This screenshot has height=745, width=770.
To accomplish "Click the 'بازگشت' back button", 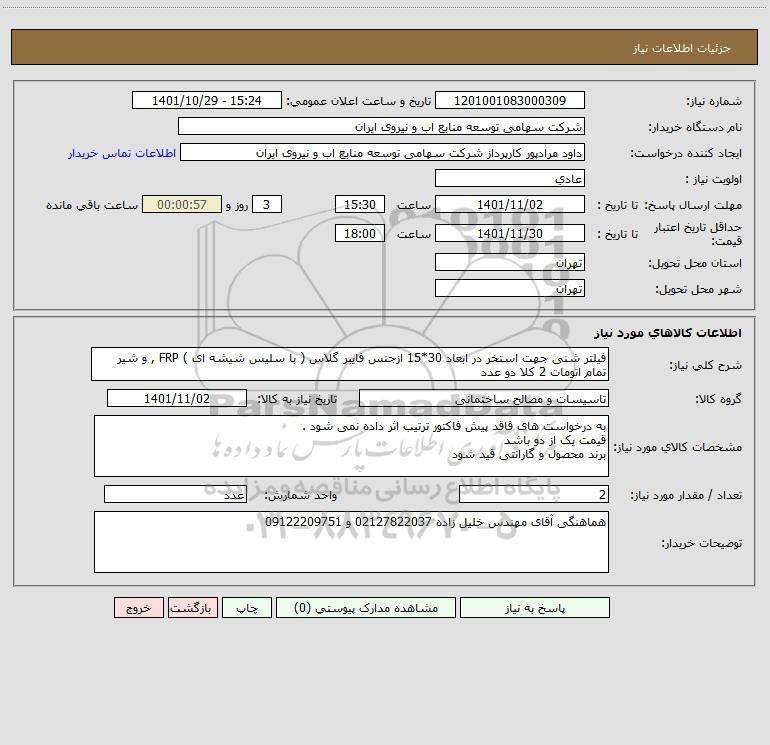I will click(x=192, y=607).
